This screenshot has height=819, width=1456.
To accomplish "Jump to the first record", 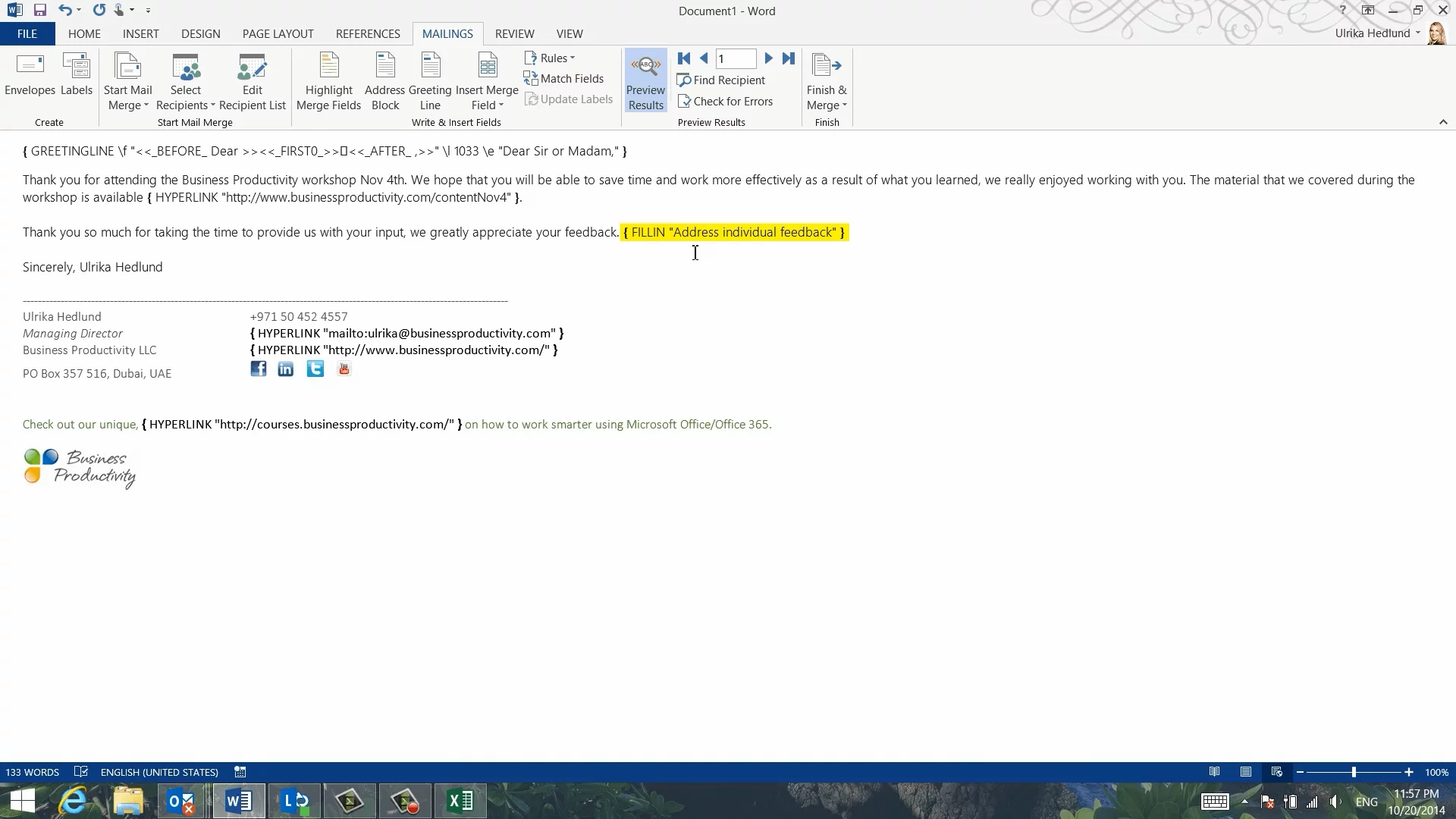I will 683,58.
